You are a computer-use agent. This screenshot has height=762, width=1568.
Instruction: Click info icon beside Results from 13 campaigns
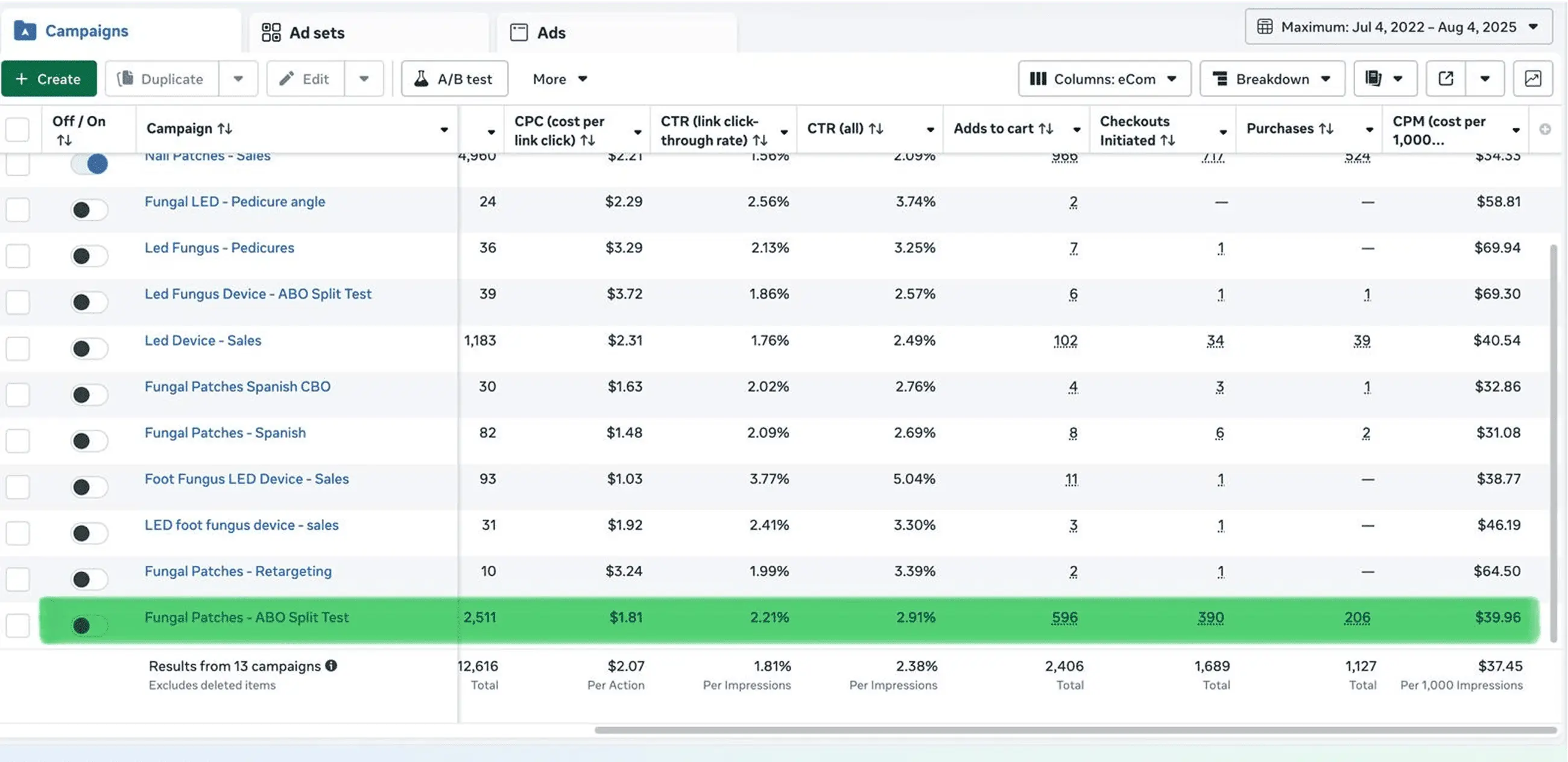point(331,665)
